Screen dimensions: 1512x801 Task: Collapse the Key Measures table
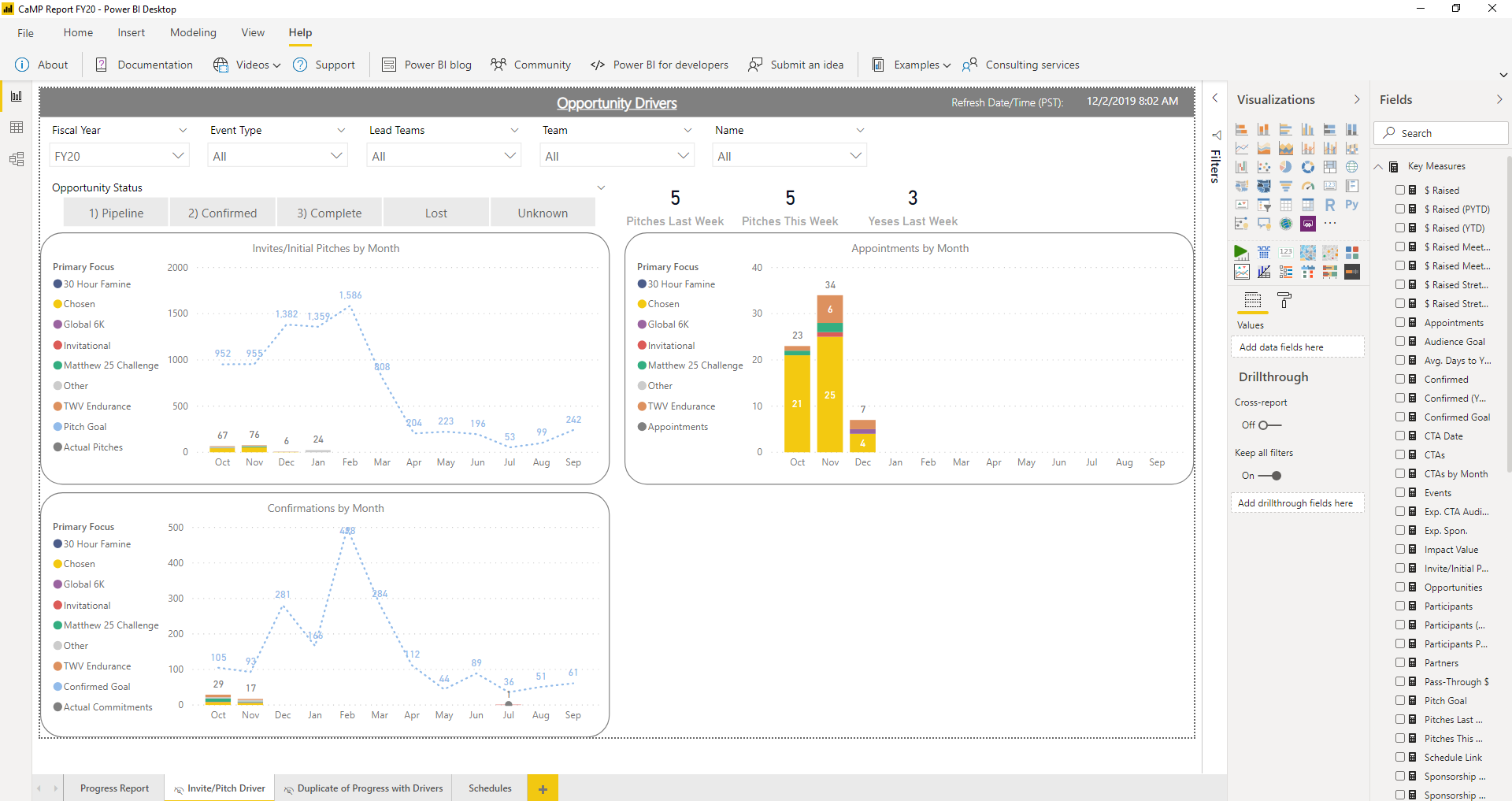coord(1378,166)
